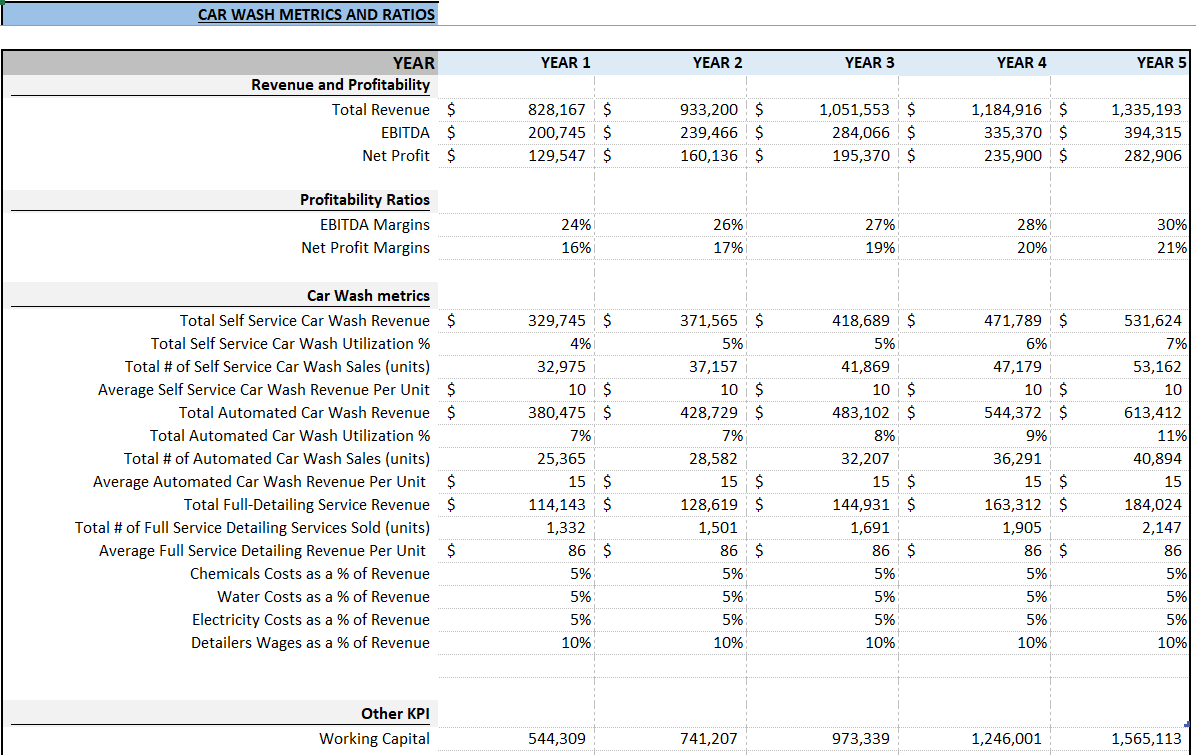Select the YEAR 3 column header
Screen dimensions: 1196x755
(x=869, y=62)
